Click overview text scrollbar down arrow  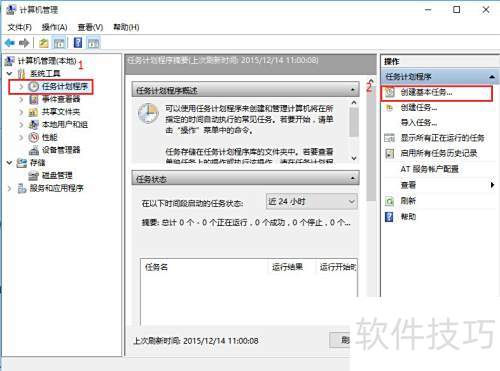(x=354, y=158)
